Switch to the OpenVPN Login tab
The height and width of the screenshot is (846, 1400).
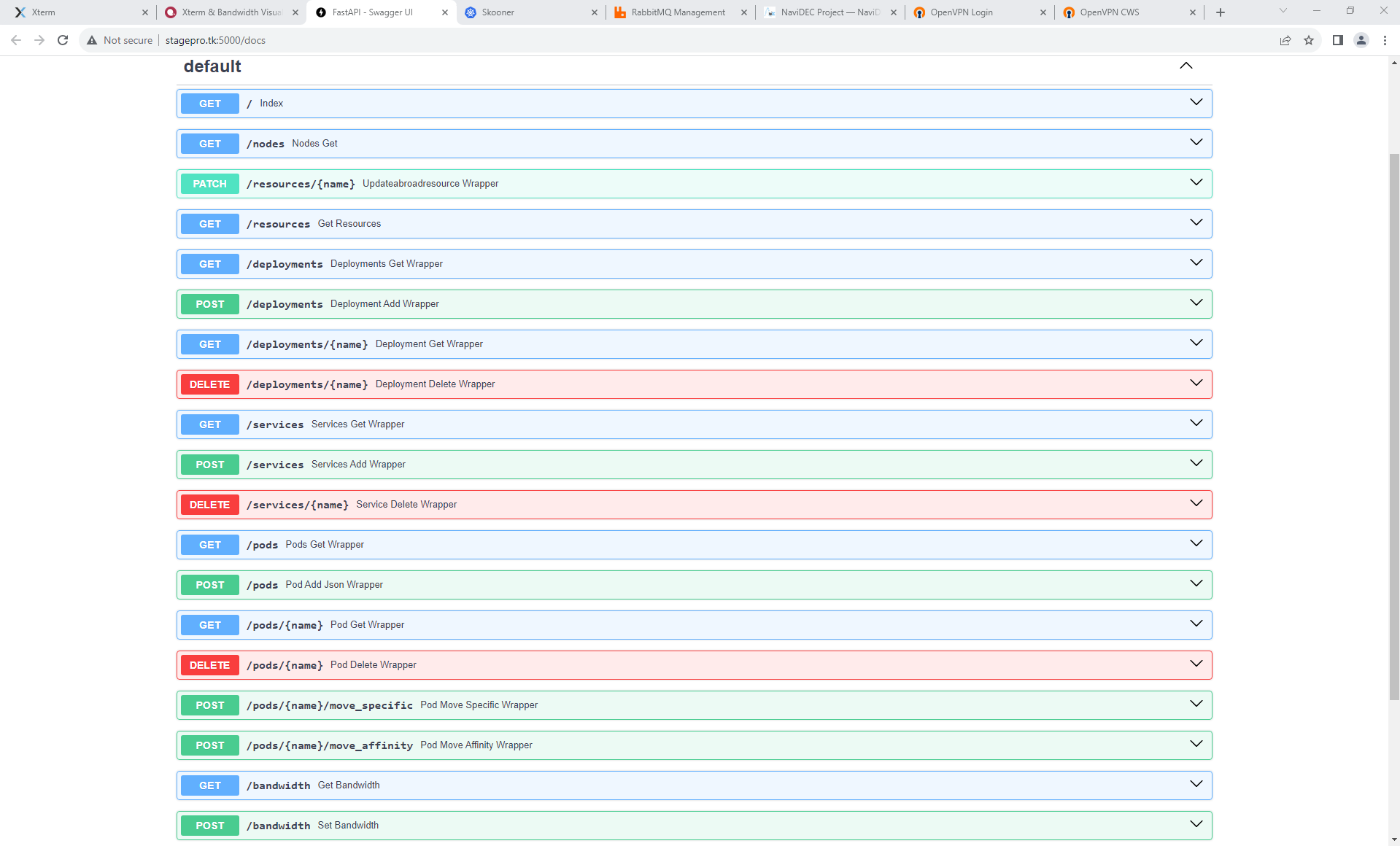(980, 12)
